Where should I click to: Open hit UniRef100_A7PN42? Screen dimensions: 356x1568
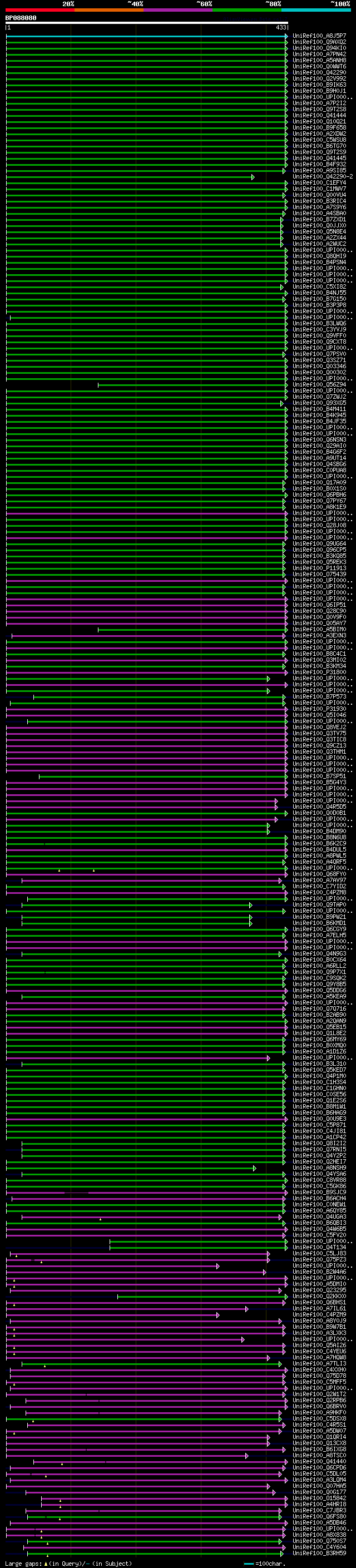(x=319, y=54)
